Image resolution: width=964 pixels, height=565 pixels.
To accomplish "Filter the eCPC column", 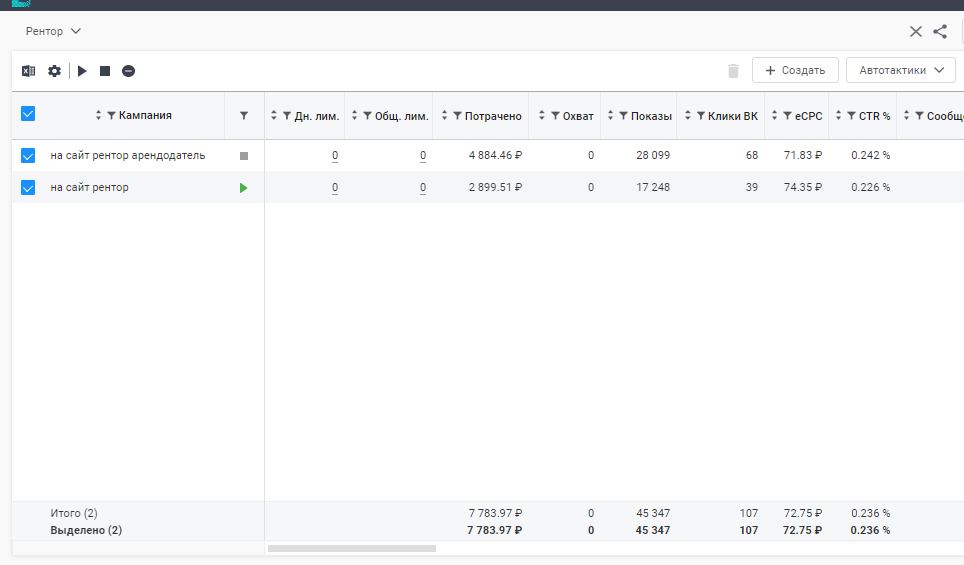I will (788, 116).
